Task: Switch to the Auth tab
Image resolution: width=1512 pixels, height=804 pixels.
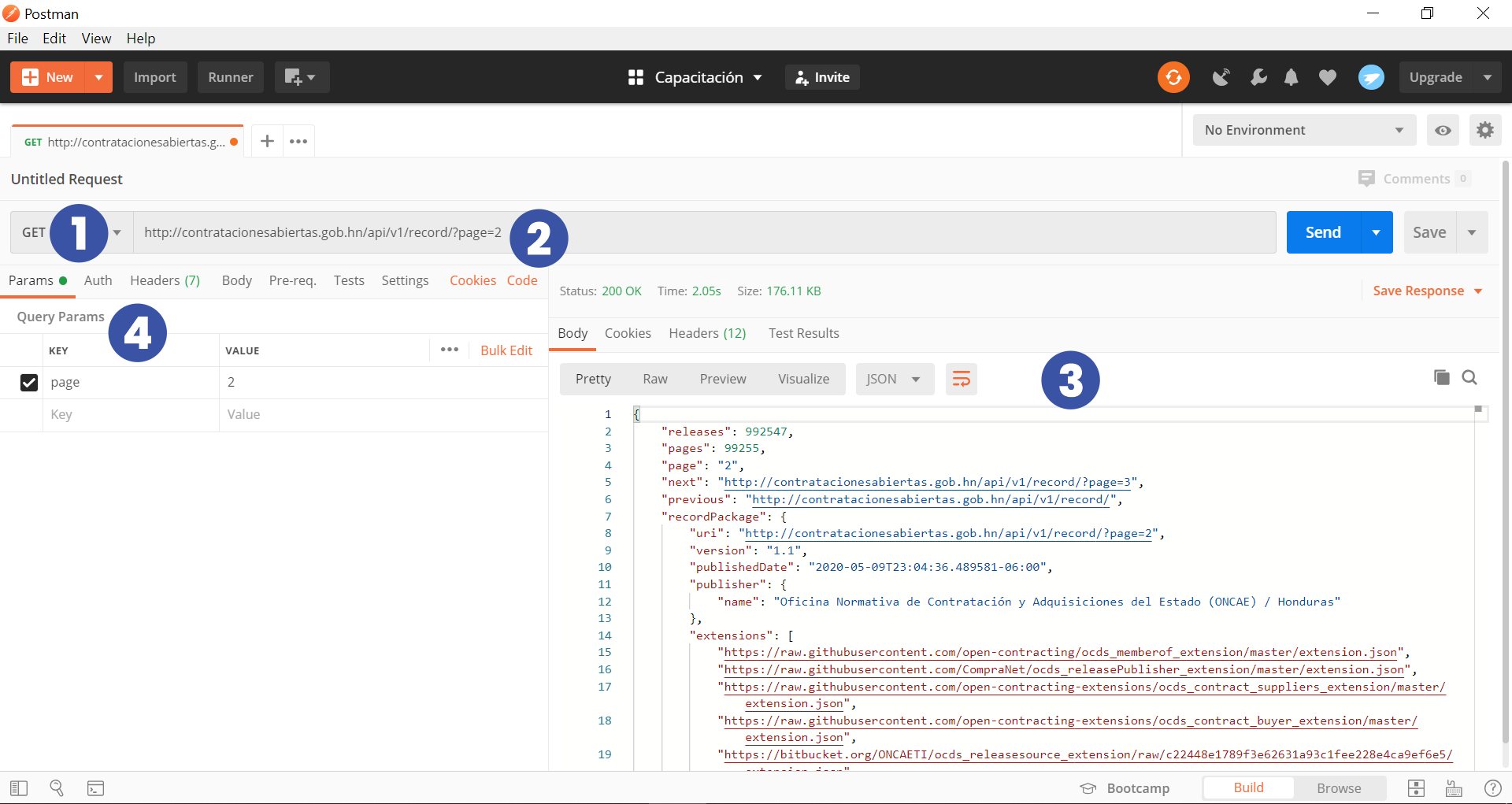Action: (98, 280)
